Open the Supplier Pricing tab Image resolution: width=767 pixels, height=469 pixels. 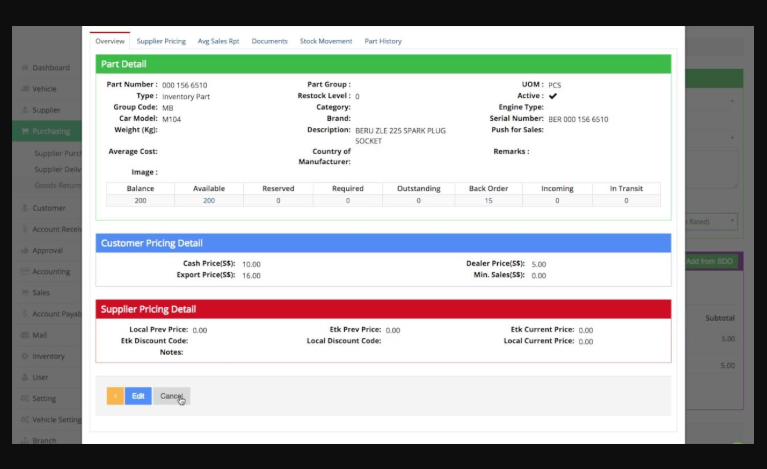161,41
